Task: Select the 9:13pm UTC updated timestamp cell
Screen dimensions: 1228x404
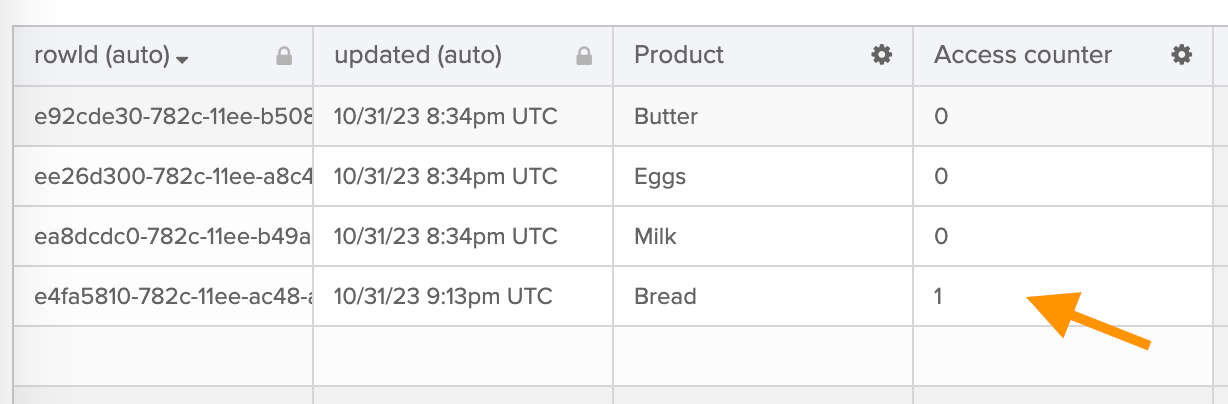Action: tap(443, 296)
